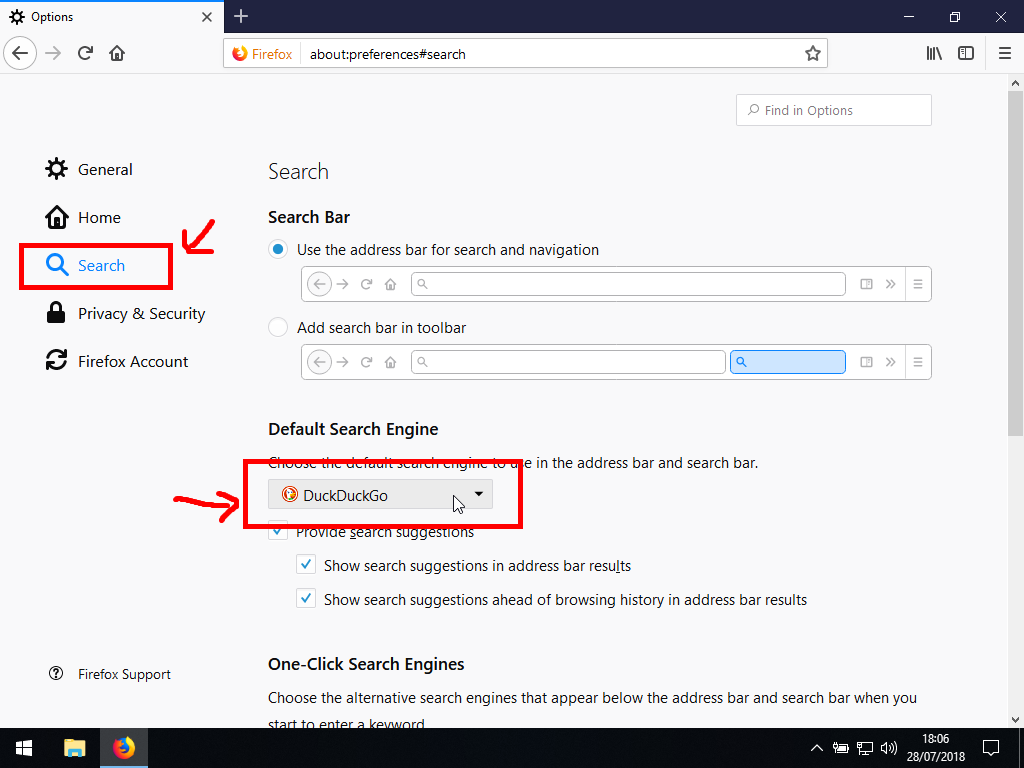Open the network status tray icon
1024x768 pixels.
[x=865, y=748]
